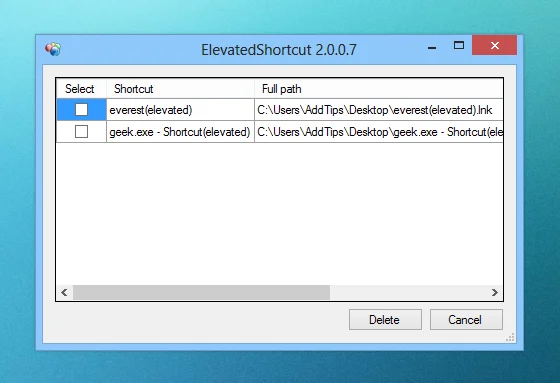Tick the checkbox for geek.exe - Shortcut(elevated)

(81, 132)
